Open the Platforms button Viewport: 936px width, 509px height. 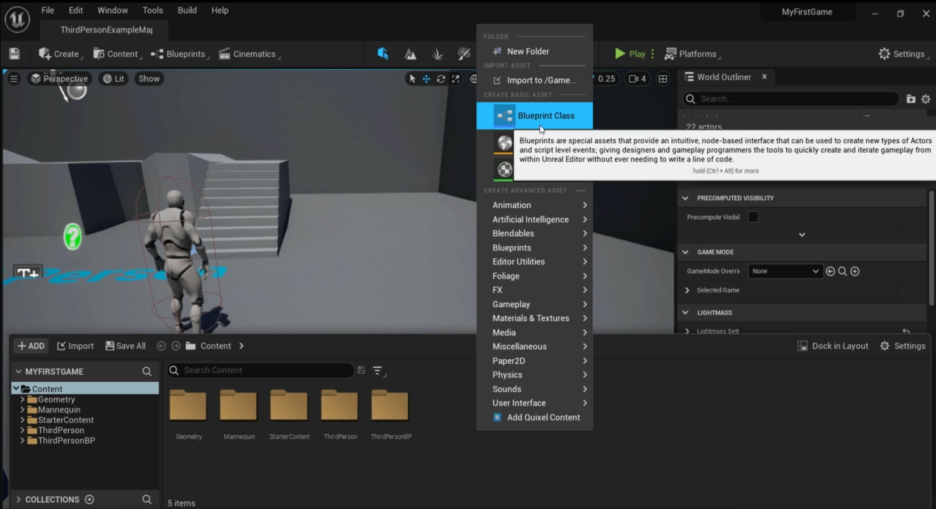pyautogui.click(x=692, y=54)
